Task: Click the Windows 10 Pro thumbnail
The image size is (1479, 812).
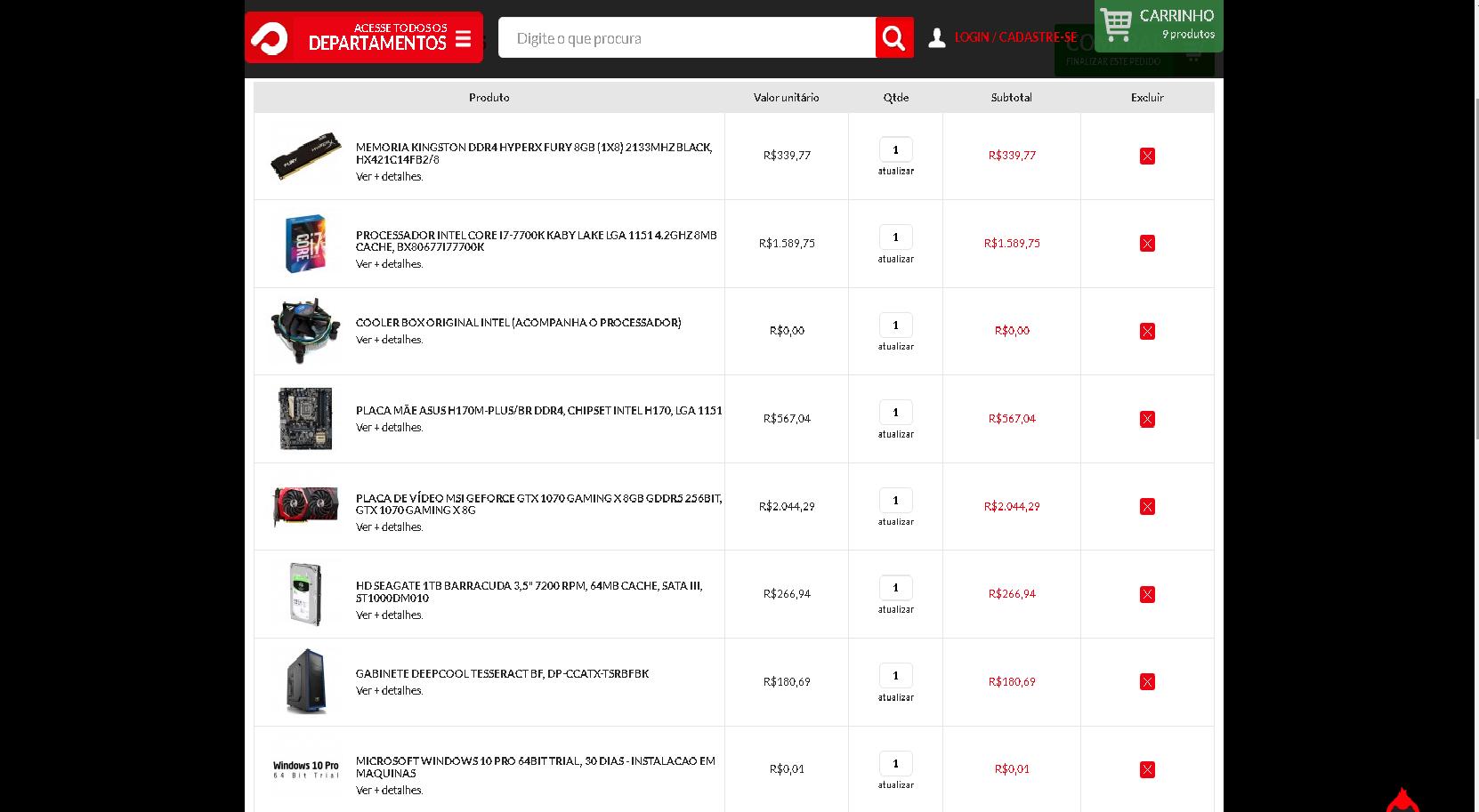Action: [305, 769]
